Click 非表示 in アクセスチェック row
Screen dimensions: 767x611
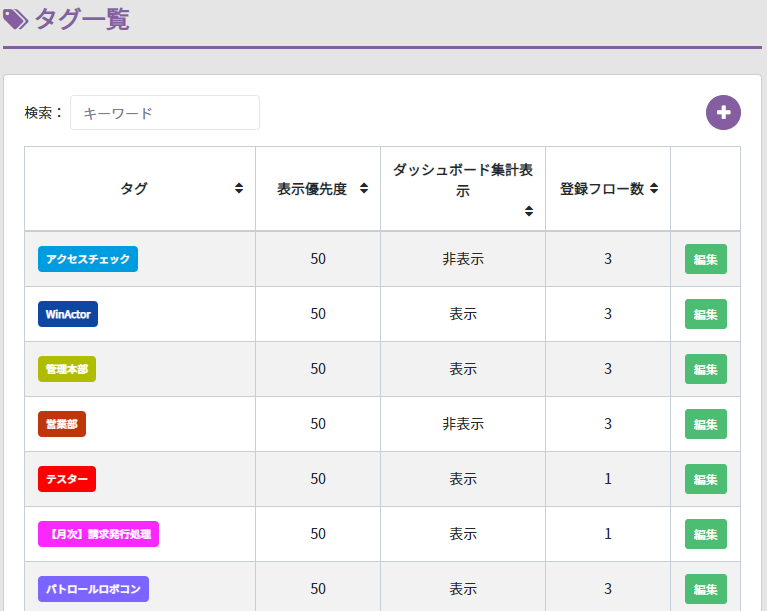(x=463, y=259)
